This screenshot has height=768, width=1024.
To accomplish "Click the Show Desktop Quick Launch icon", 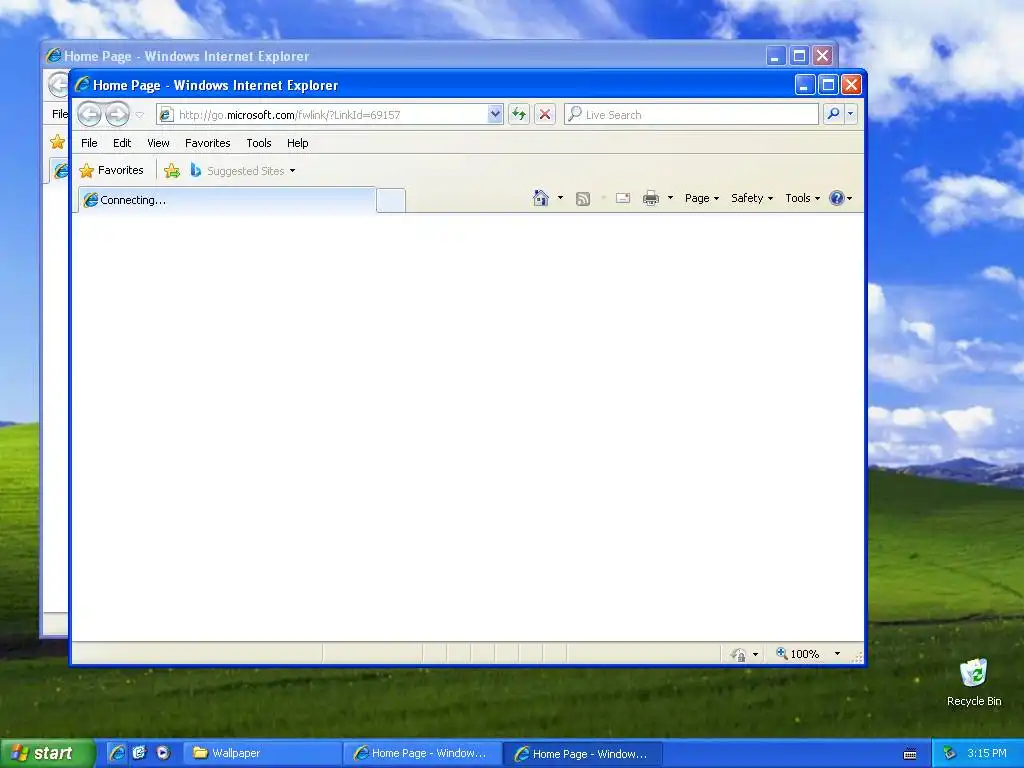I will pyautogui.click(x=139, y=753).
